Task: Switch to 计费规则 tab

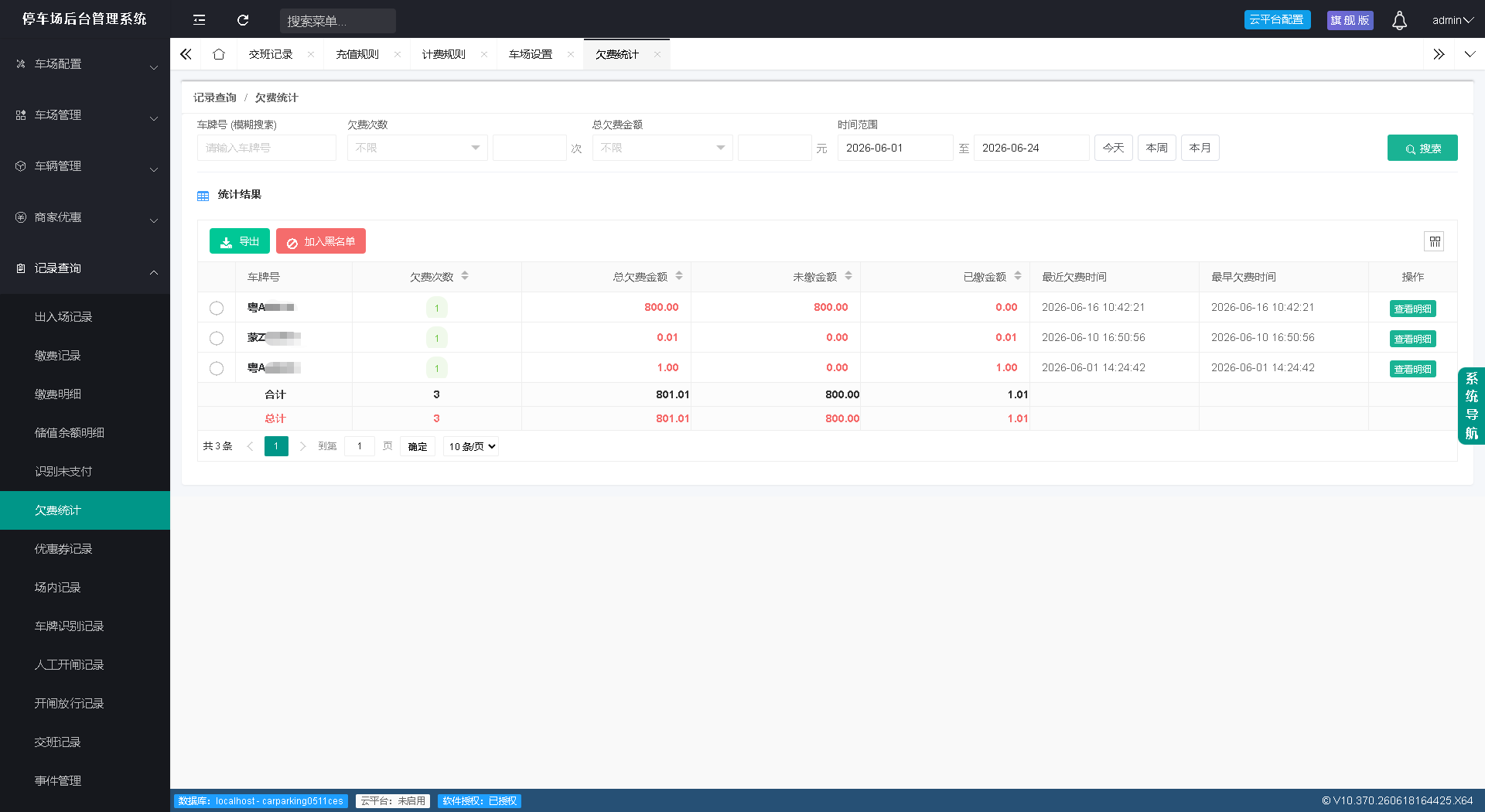Action: (x=444, y=54)
